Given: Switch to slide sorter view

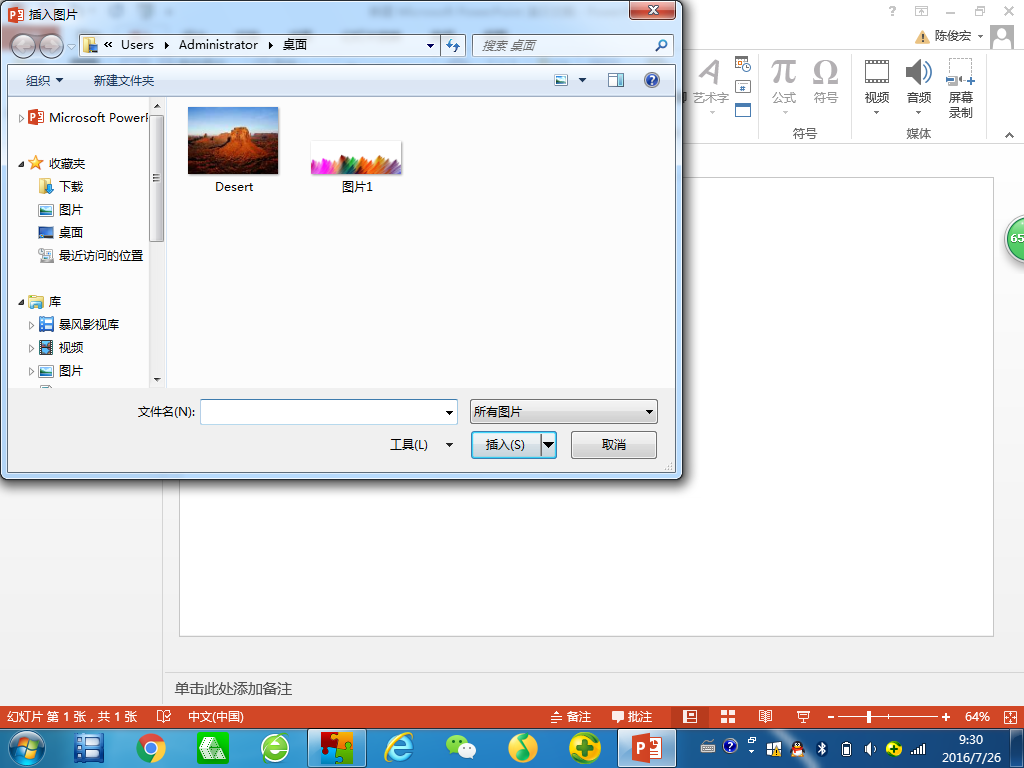Looking at the screenshot, I should [x=728, y=716].
